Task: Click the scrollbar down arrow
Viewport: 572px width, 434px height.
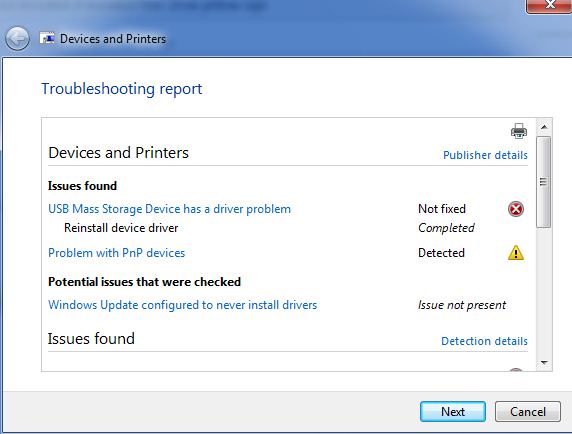Action: 544,363
